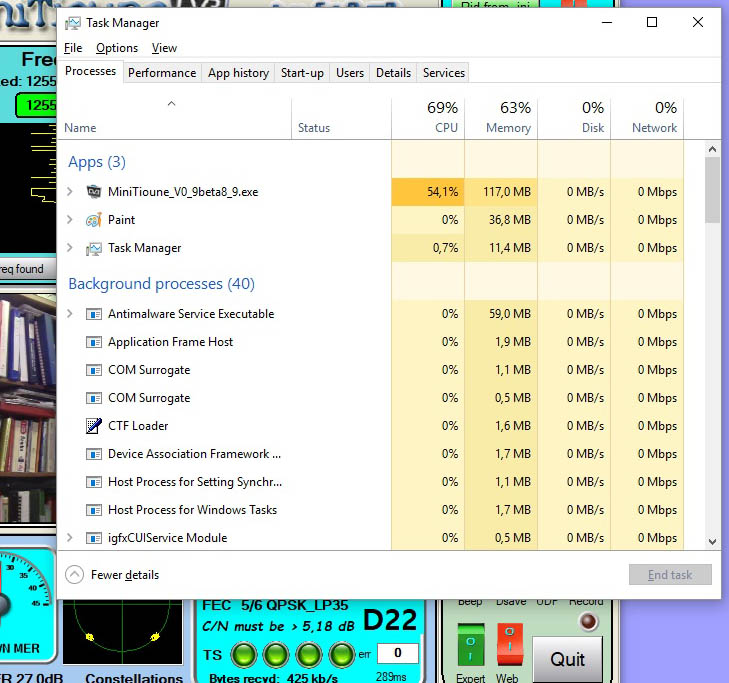
Task: Toggle the red Web switch
Action: pyautogui.click(x=510, y=643)
